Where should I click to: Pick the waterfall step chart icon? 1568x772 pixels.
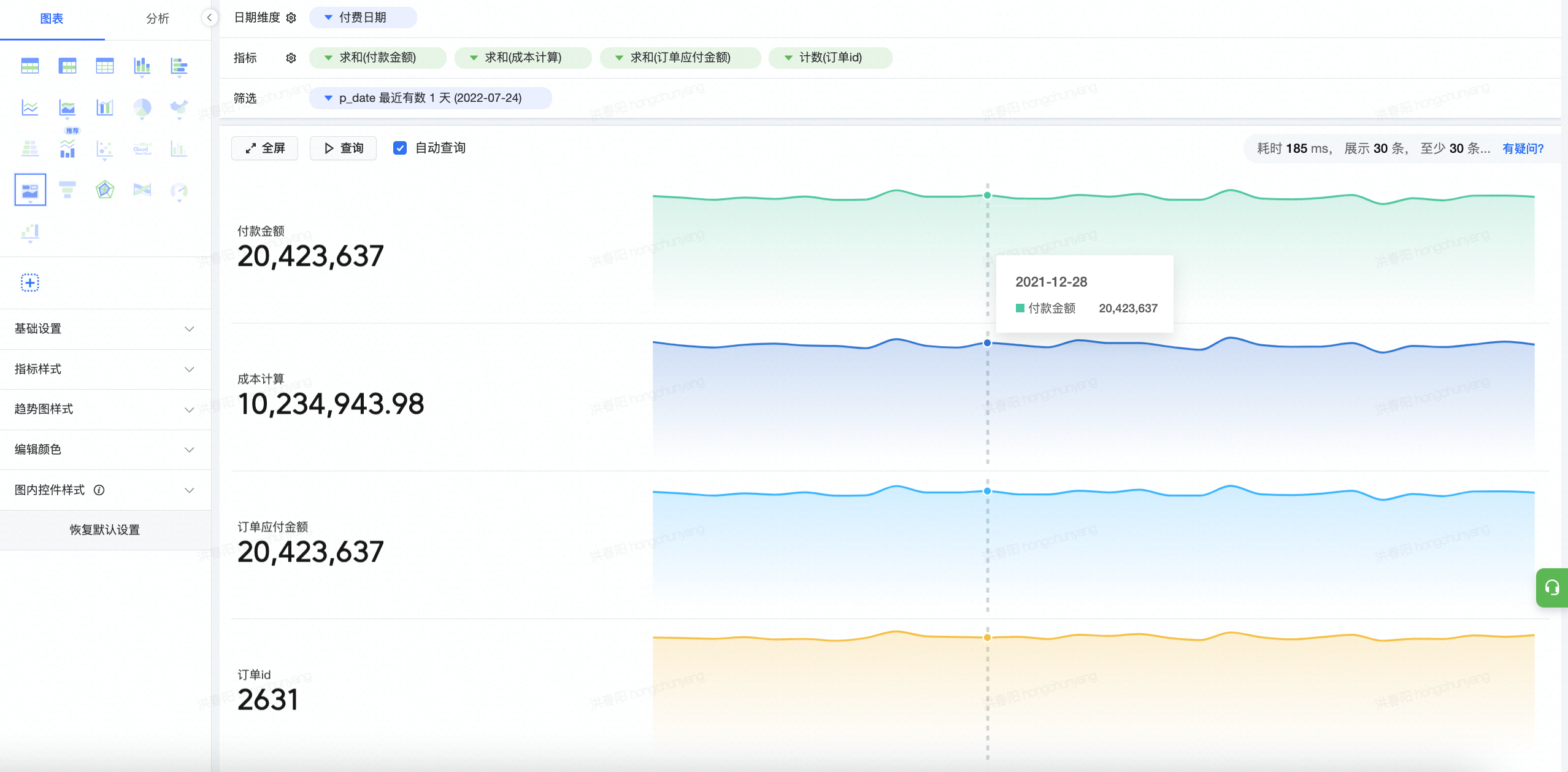(x=30, y=232)
